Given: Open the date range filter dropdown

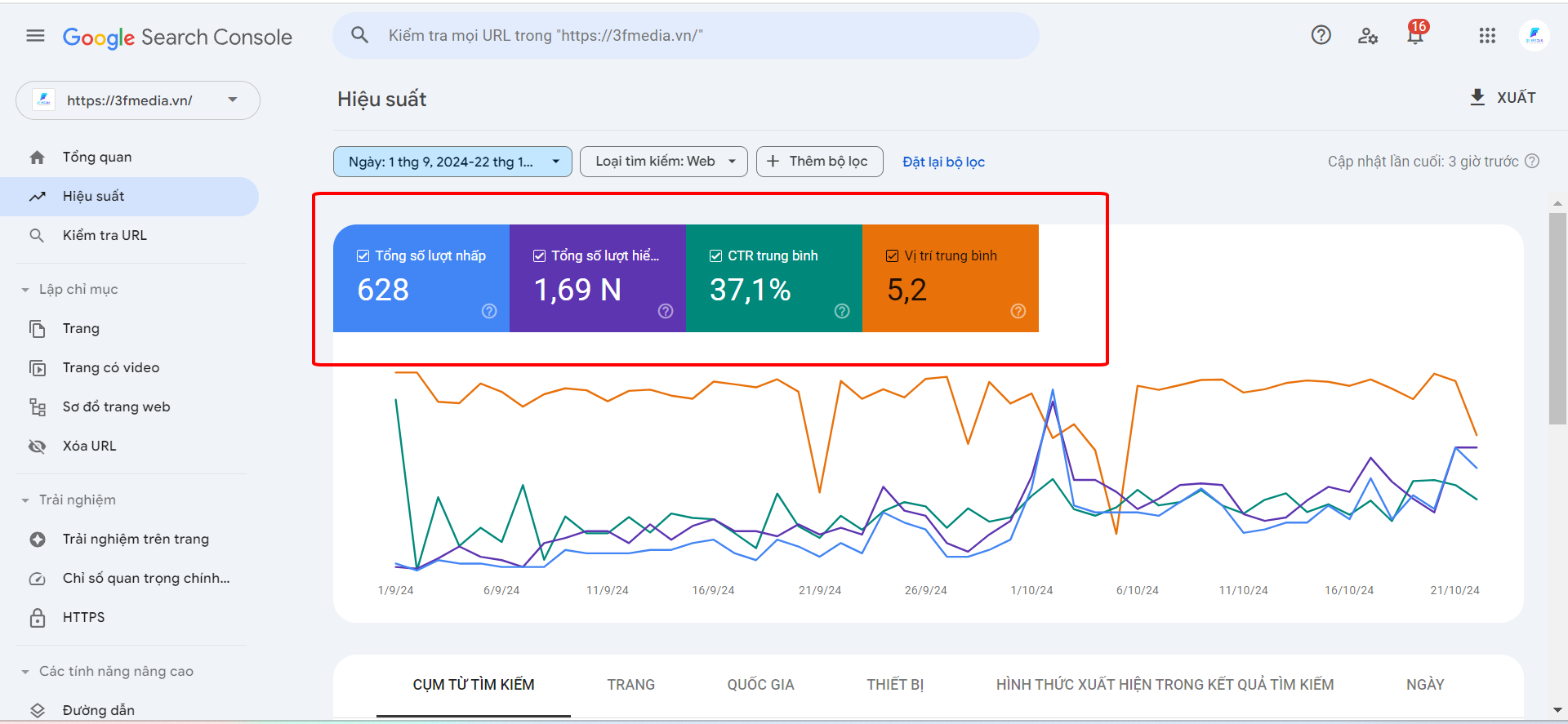Looking at the screenshot, I should [452, 162].
